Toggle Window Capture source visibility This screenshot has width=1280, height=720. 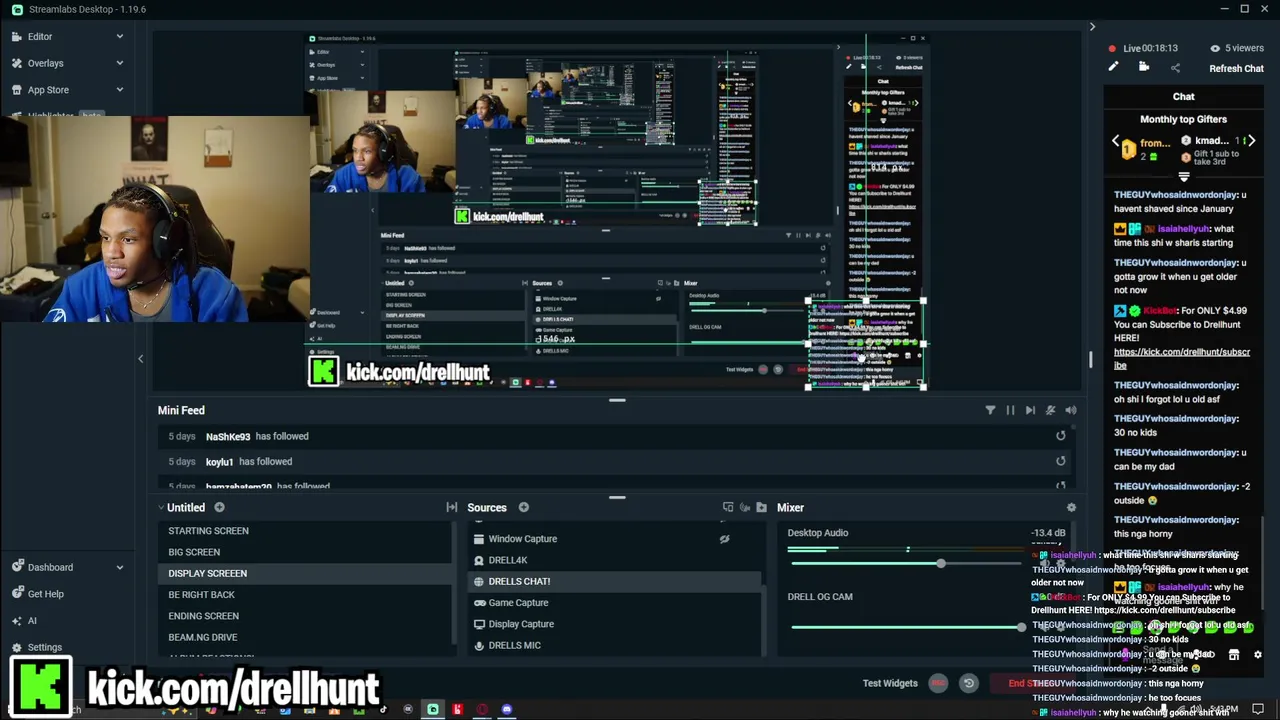tap(724, 539)
